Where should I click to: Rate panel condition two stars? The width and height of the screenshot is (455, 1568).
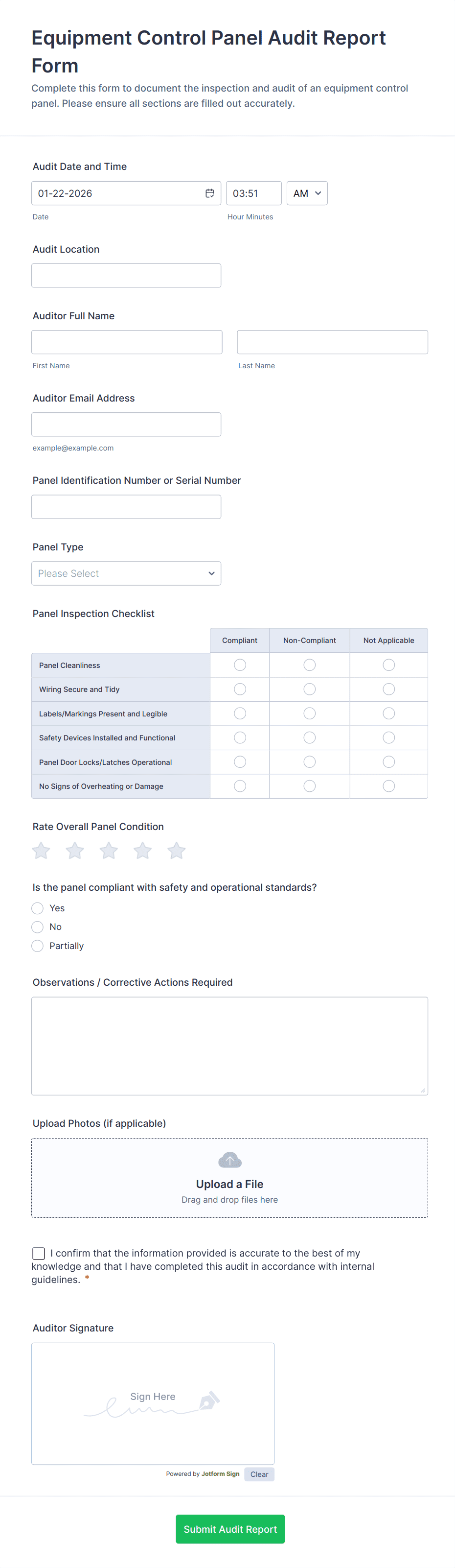[x=75, y=850]
